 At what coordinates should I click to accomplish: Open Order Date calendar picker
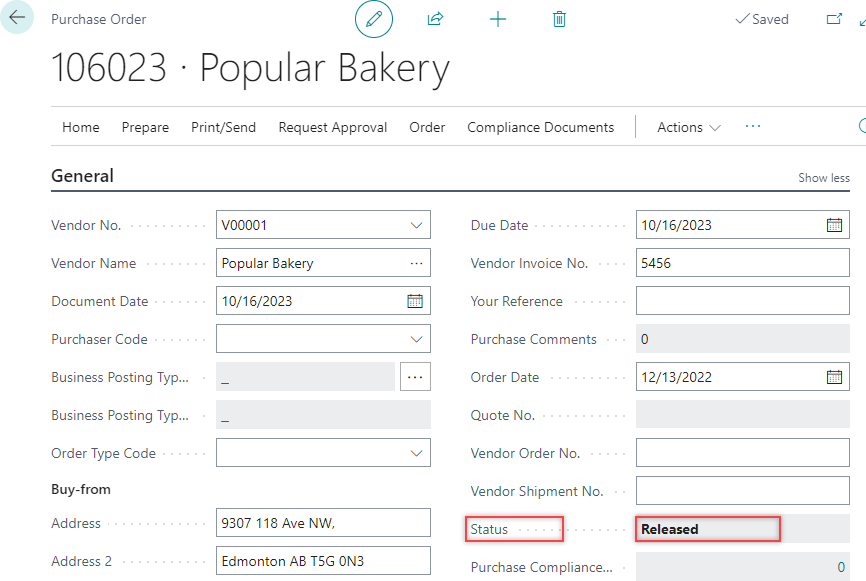tap(834, 377)
